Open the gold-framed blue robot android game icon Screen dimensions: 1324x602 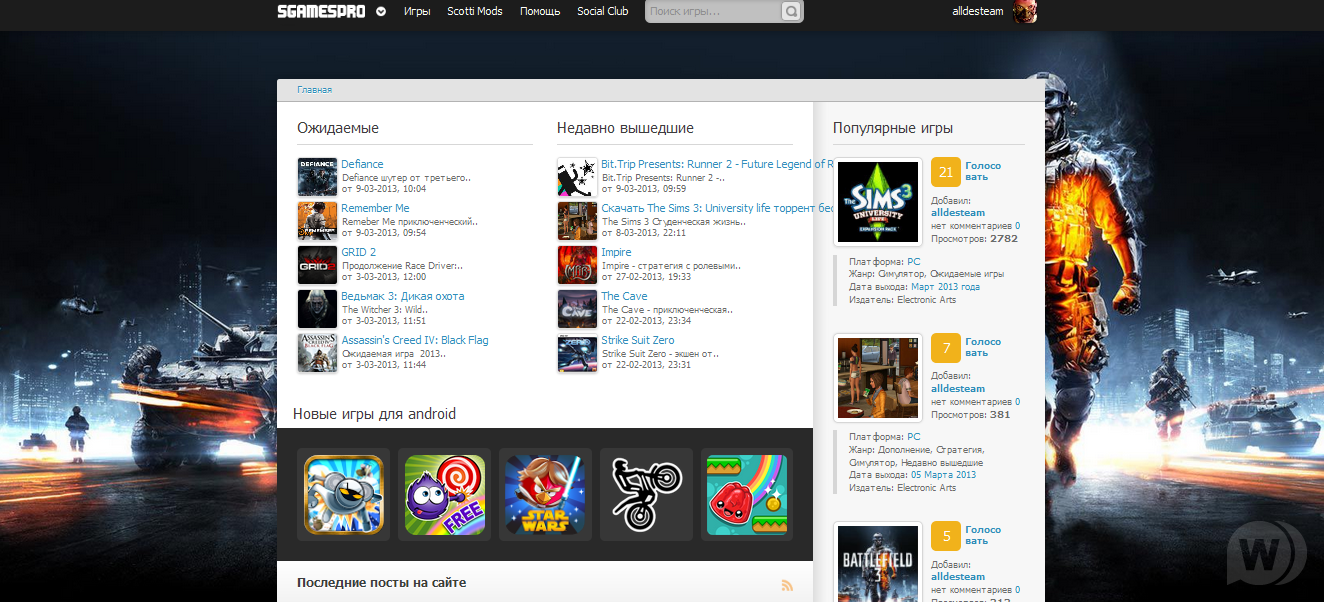[x=344, y=495]
